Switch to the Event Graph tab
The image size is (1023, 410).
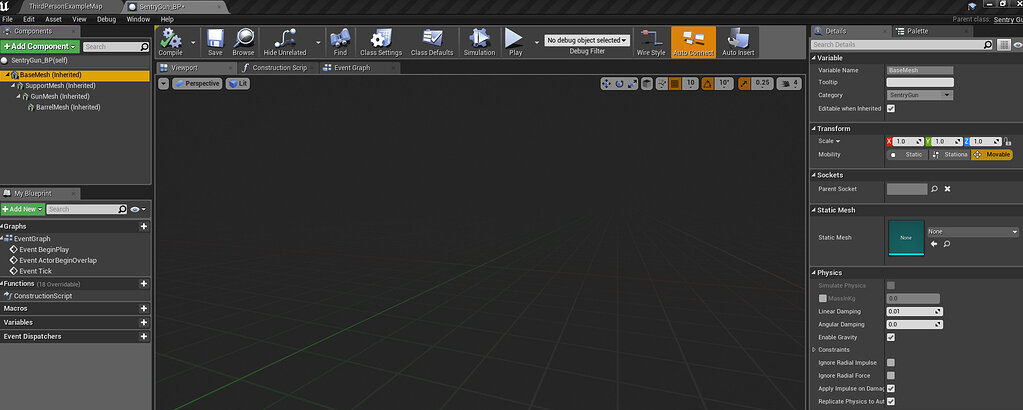(x=353, y=68)
